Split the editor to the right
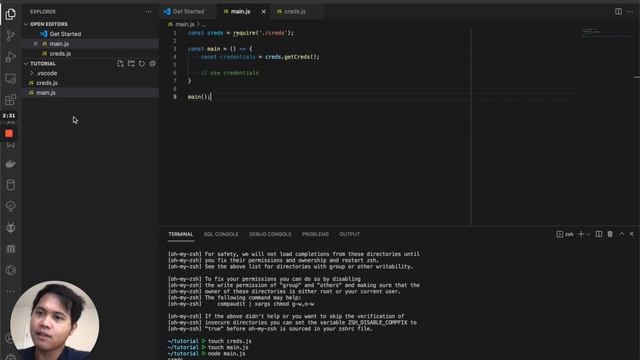640x360 pixels. pyautogui.click(x=618, y=11)
